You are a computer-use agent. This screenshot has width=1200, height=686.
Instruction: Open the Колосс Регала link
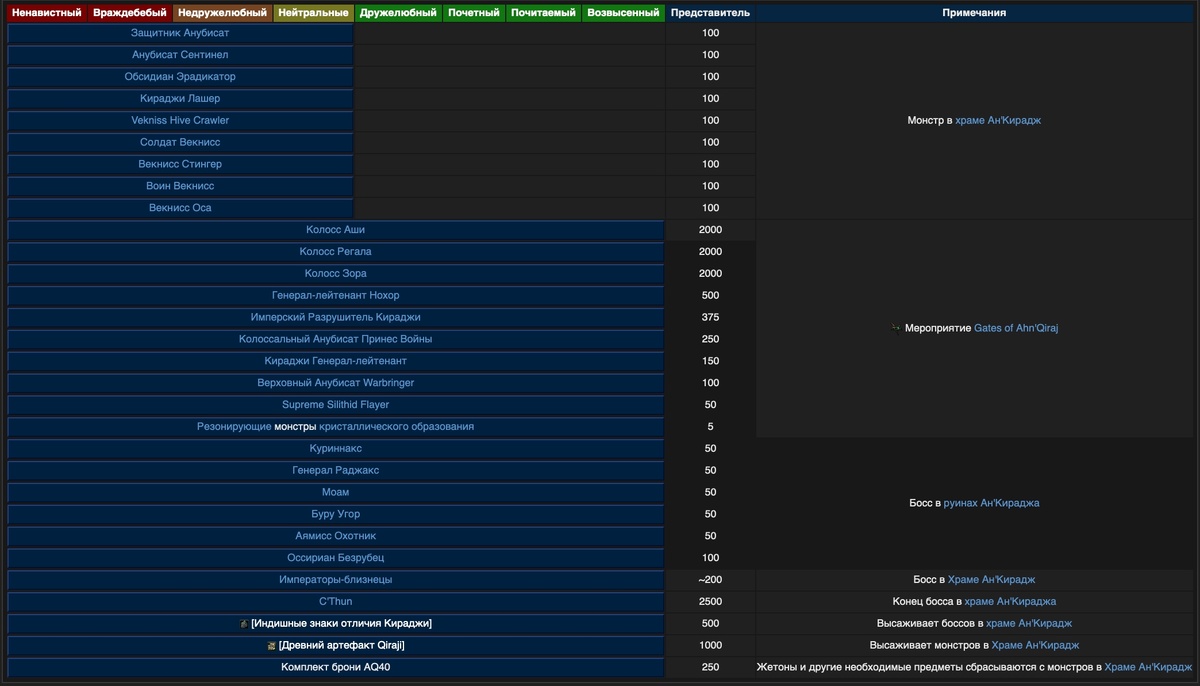tap(335, 252)
